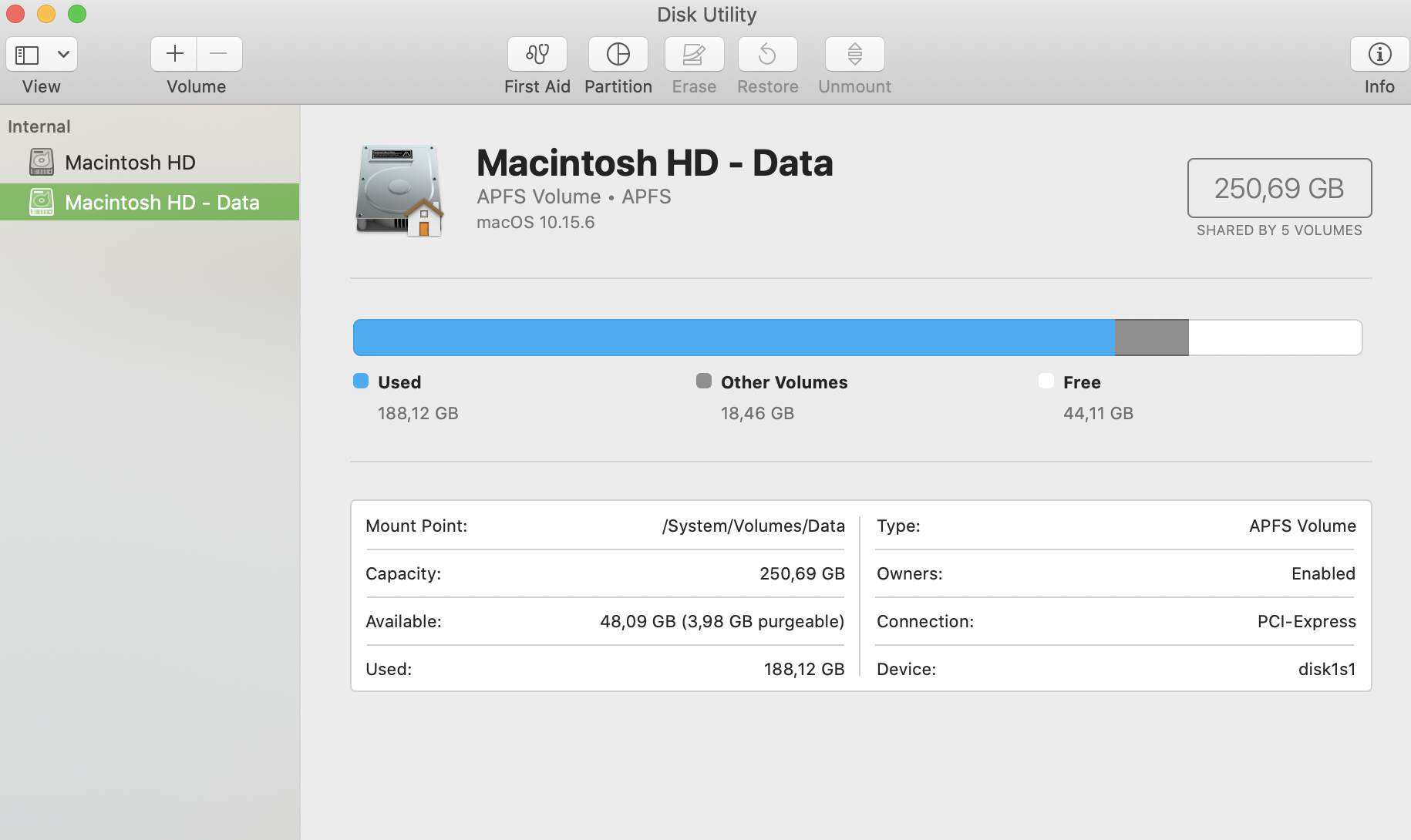Click the blue Used storage bar segment
1411x840 pixels.
(x=732, y=338)
